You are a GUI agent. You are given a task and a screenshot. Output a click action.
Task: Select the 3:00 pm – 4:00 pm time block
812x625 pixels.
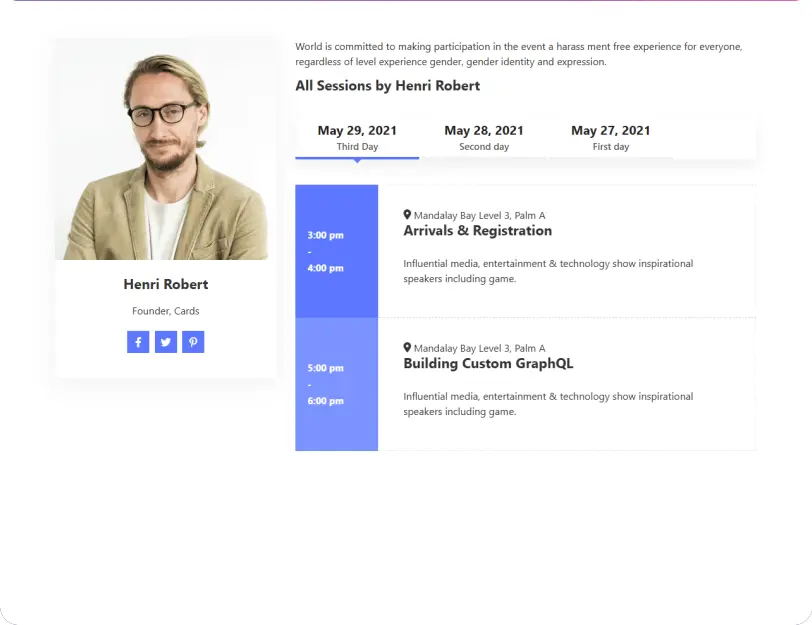[x=336, y=251]
